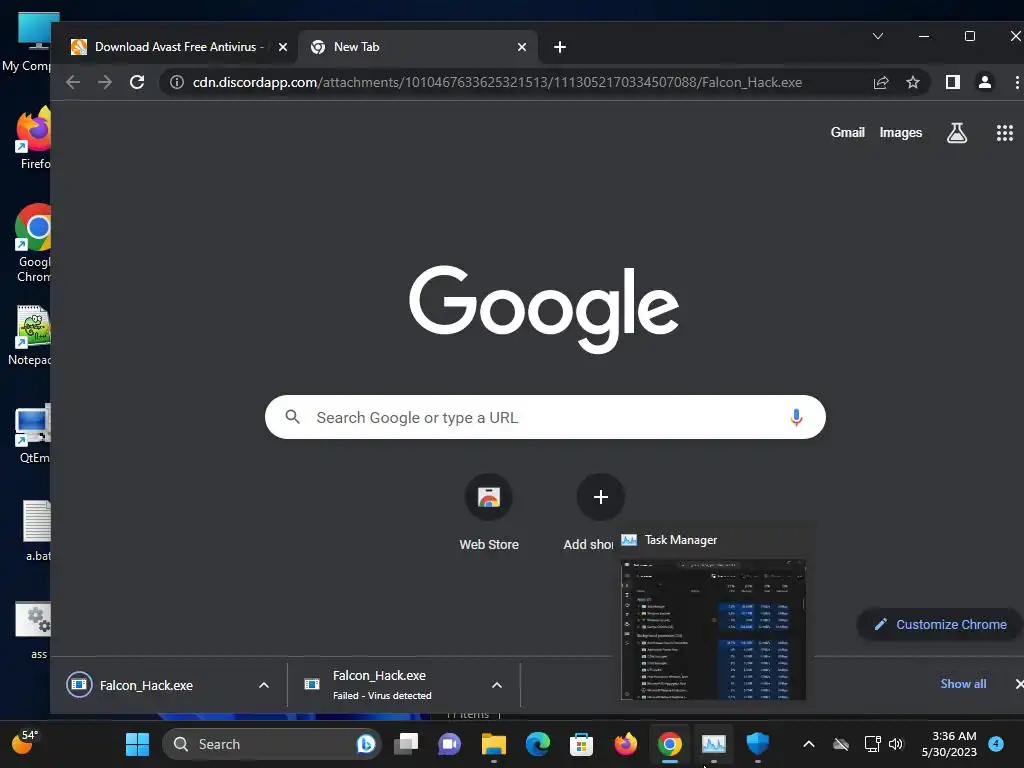Image resolution: width=1024 pixels, height=768 pixels.
Task: Open Chat app on taskbar
Action: (x=449, y=744)
